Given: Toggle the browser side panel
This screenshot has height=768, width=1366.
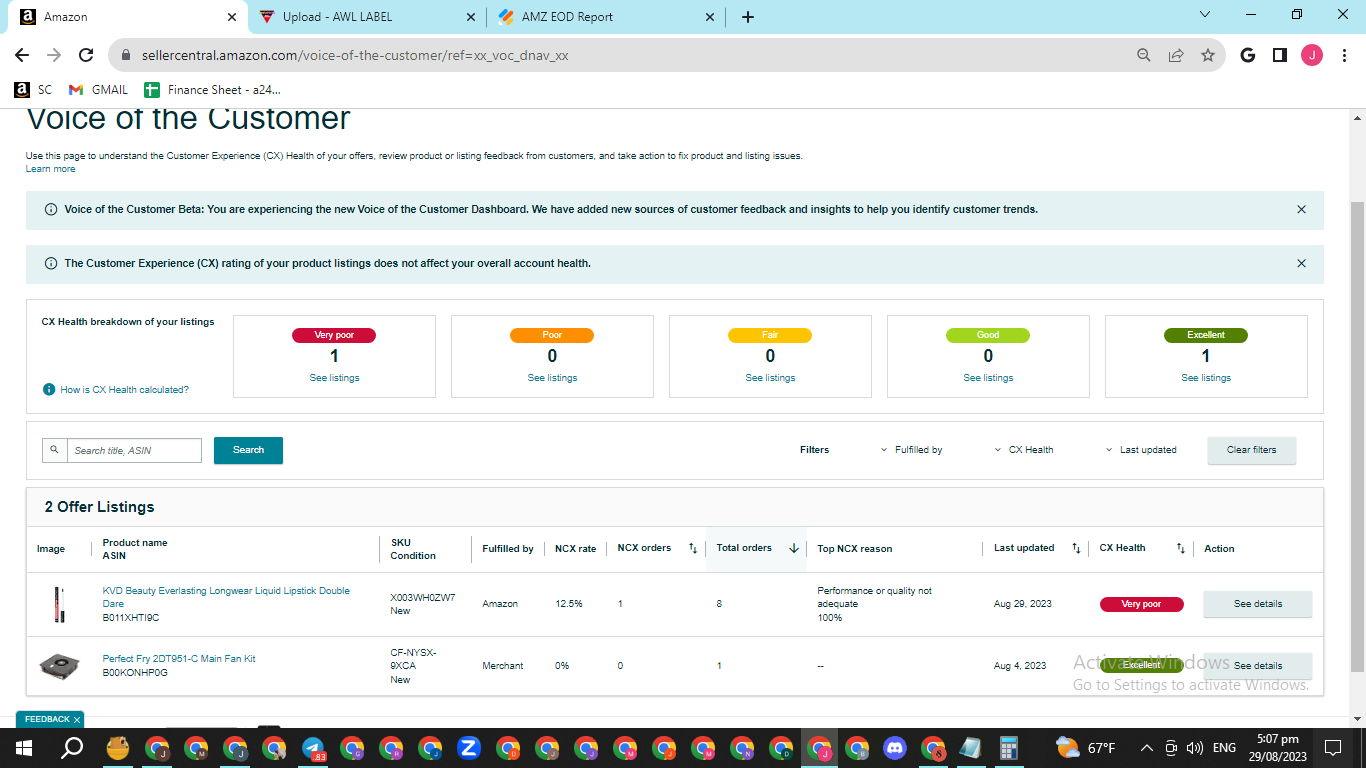Looking at the screenshot, I should point(1280,56).
